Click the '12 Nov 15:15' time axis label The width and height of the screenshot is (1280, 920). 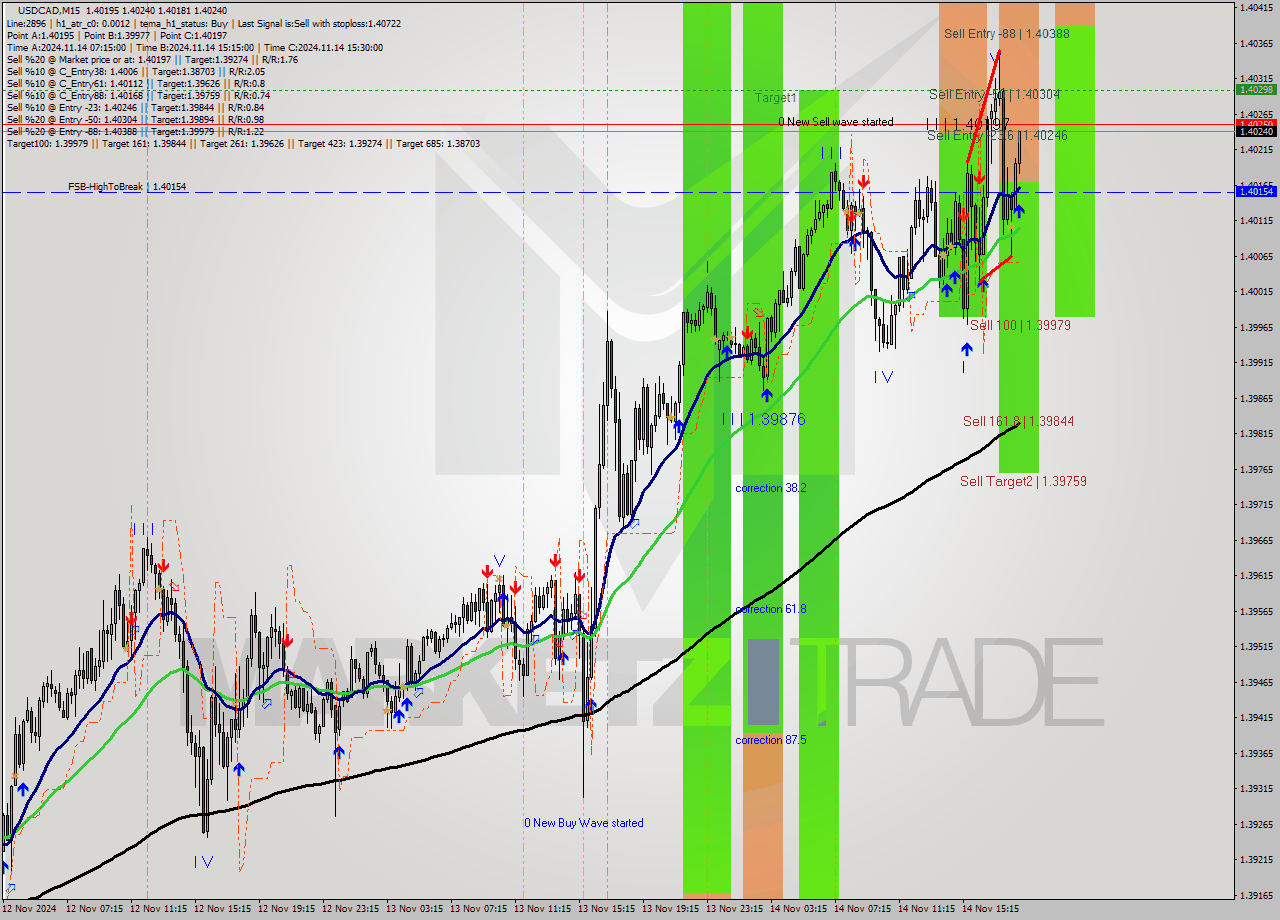click(x=223, y=909)
